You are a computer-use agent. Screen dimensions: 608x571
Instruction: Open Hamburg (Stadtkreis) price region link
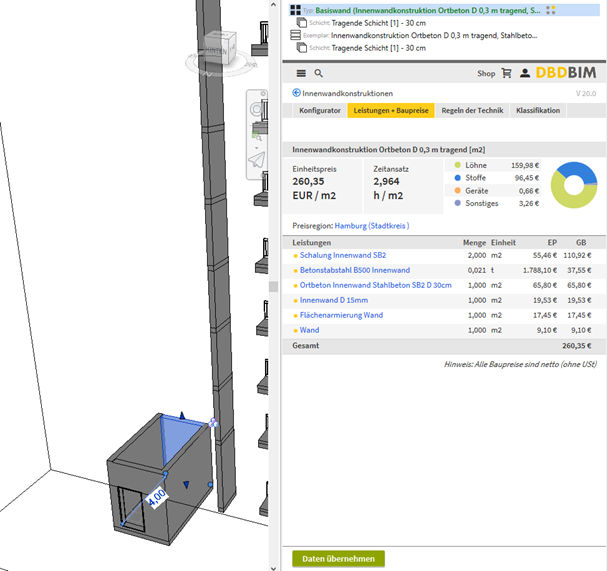coord(371,226)
